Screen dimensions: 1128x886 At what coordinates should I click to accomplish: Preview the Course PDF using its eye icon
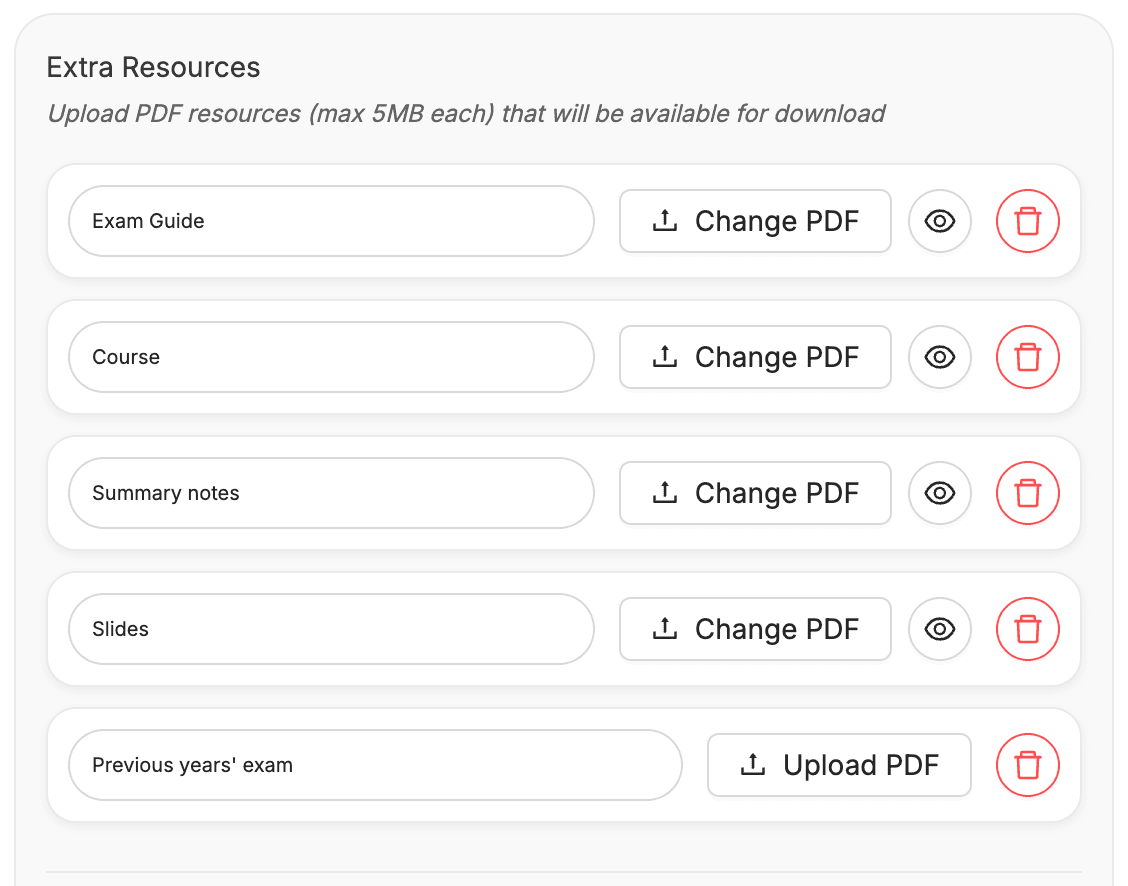939,357
